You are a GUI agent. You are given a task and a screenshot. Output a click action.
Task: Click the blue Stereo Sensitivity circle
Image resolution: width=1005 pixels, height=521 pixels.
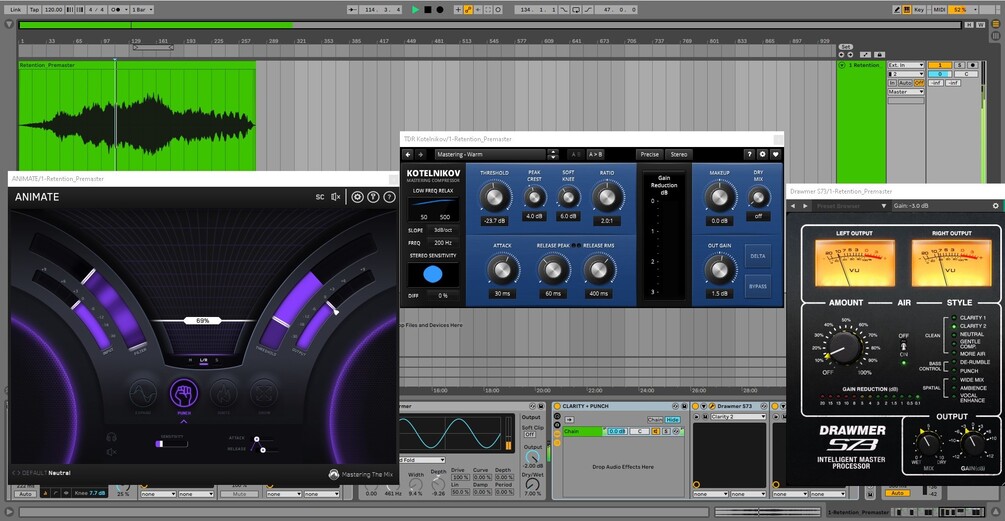pyautogui.click(x=433, y=274)
